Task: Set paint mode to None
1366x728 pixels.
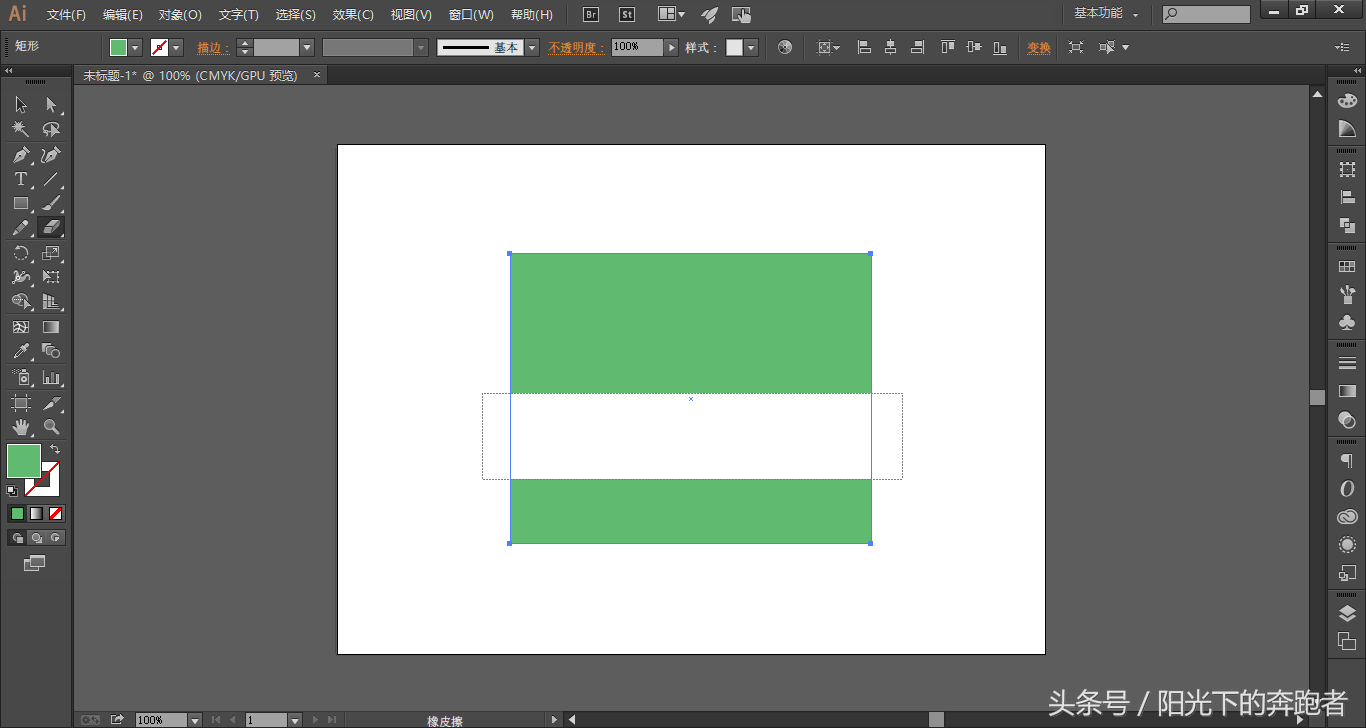Action: tap(56, 513)
